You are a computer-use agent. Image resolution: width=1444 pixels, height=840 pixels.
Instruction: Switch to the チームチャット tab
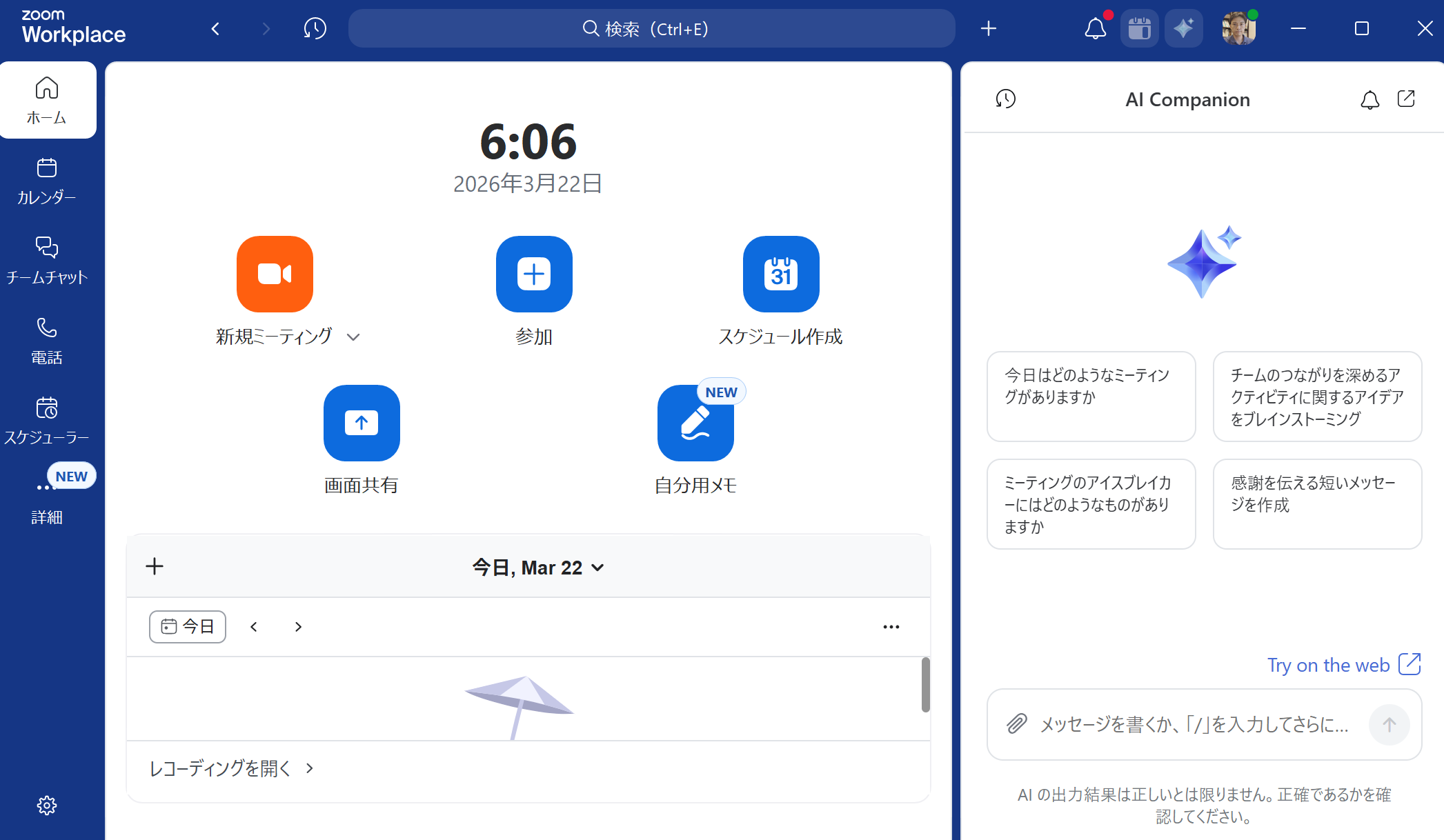[x=47, y=259]
